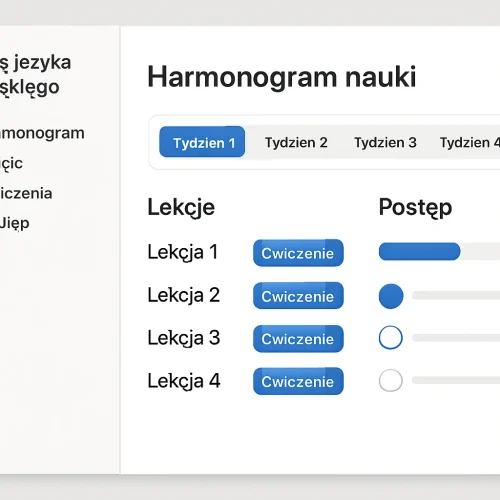Open the harmonogram item in the sidebar
The width and height of the screenshot is (500, 500).
coord(42,133)
